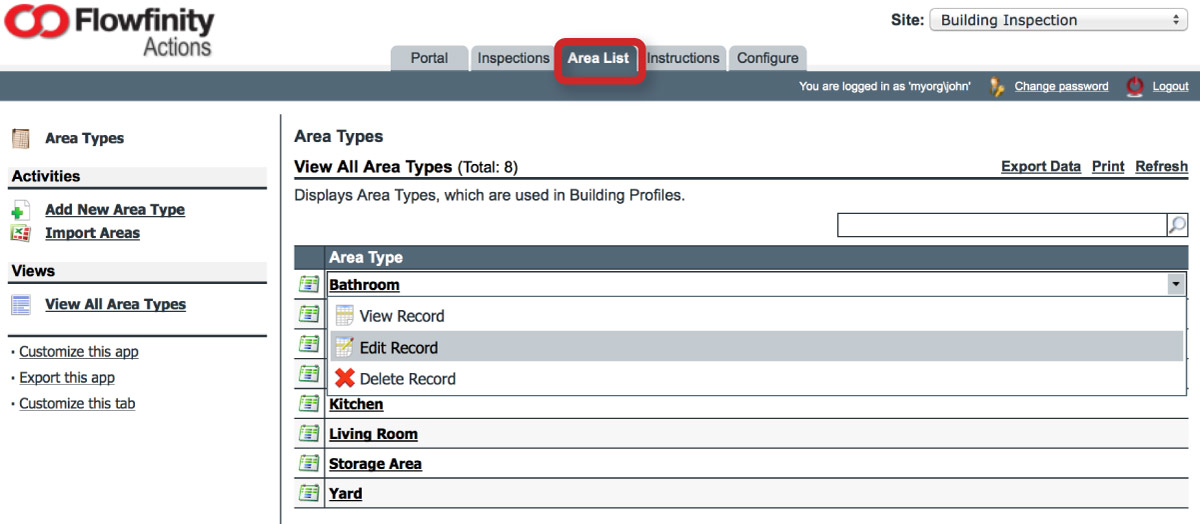Click the green plus Add New Area Type icon
The image size is (1200, 524).
(x=20, y=211)
